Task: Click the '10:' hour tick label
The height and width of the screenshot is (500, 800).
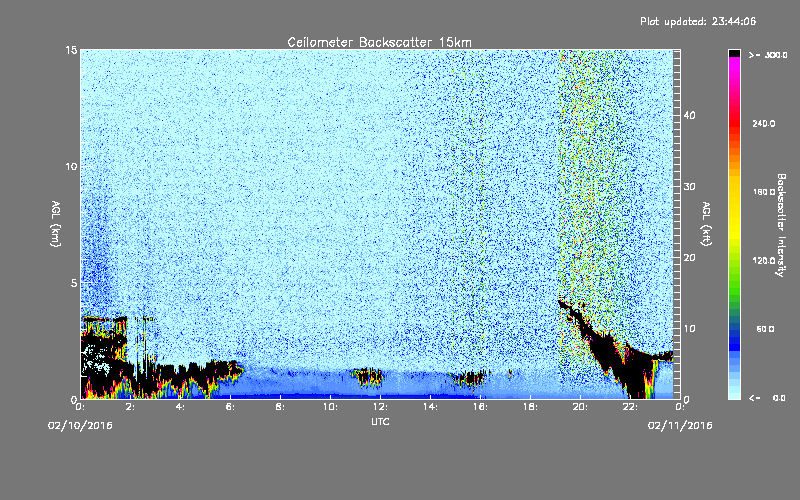Action: tap(330, 407)
